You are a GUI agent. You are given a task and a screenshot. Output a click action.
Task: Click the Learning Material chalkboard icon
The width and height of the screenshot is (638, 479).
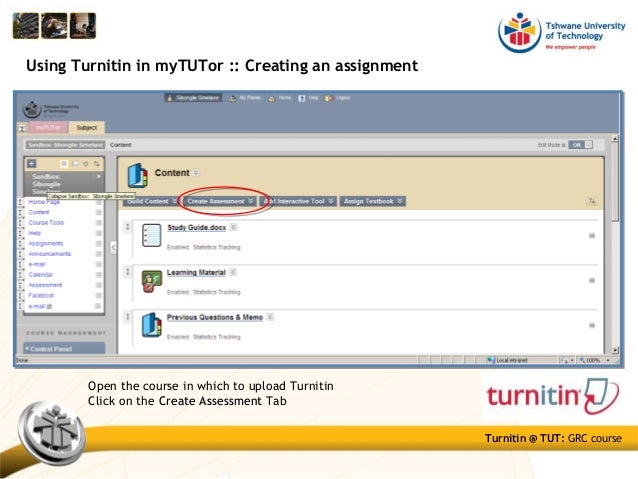tap(151, 281)
